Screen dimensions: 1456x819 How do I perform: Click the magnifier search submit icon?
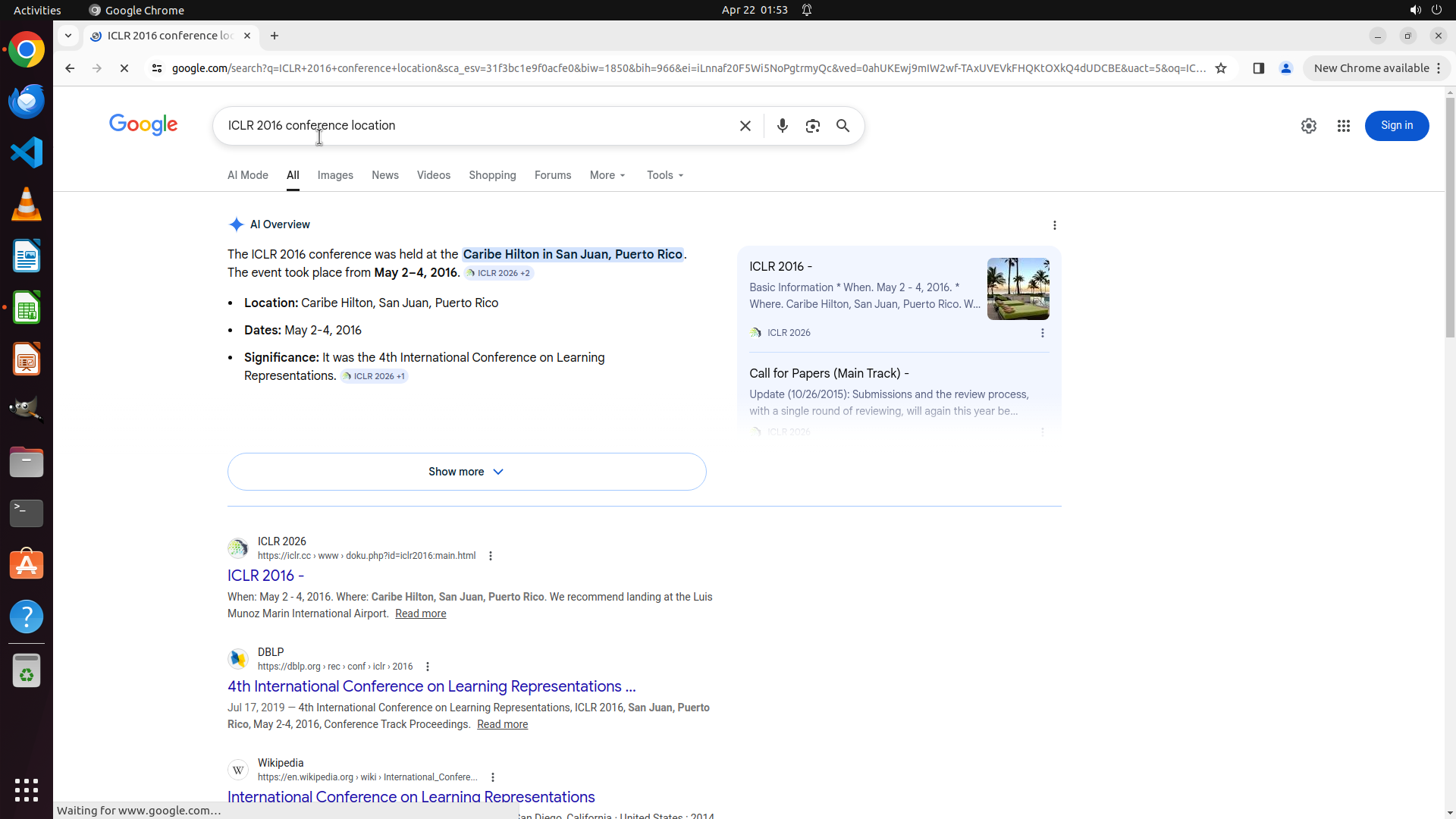[x=843, y=126]
